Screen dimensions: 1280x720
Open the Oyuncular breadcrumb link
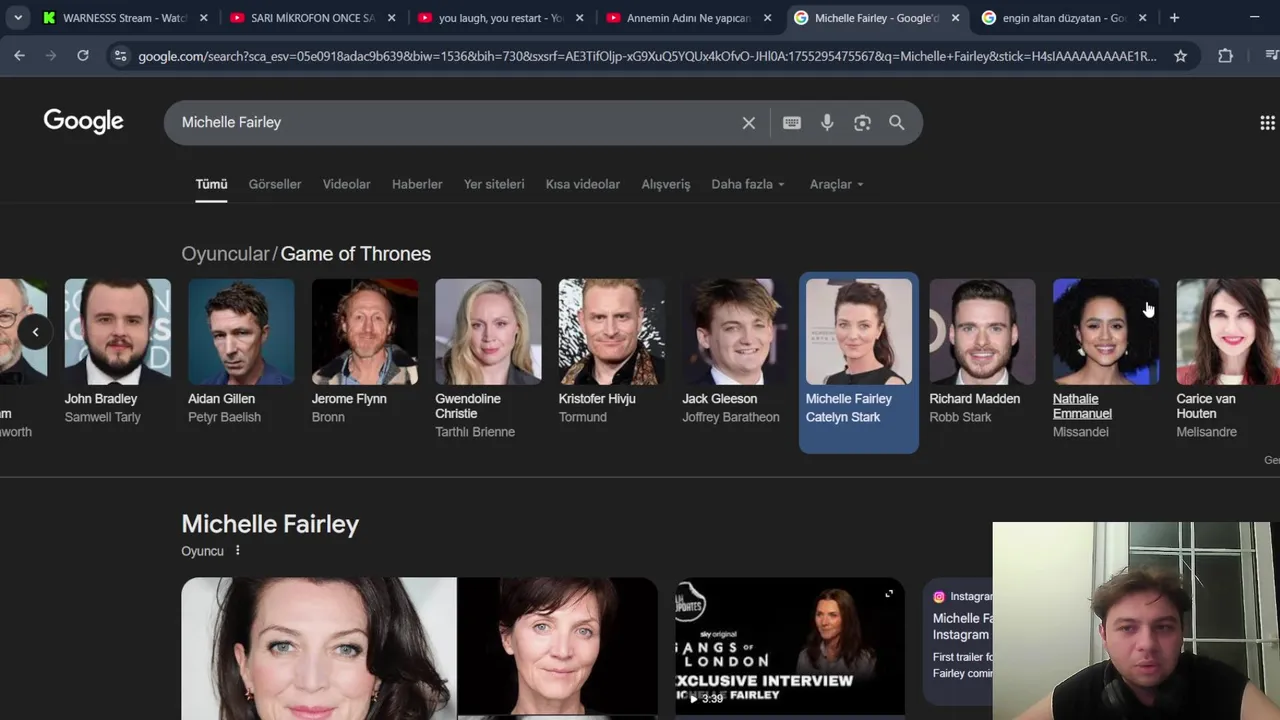[225, 254]
